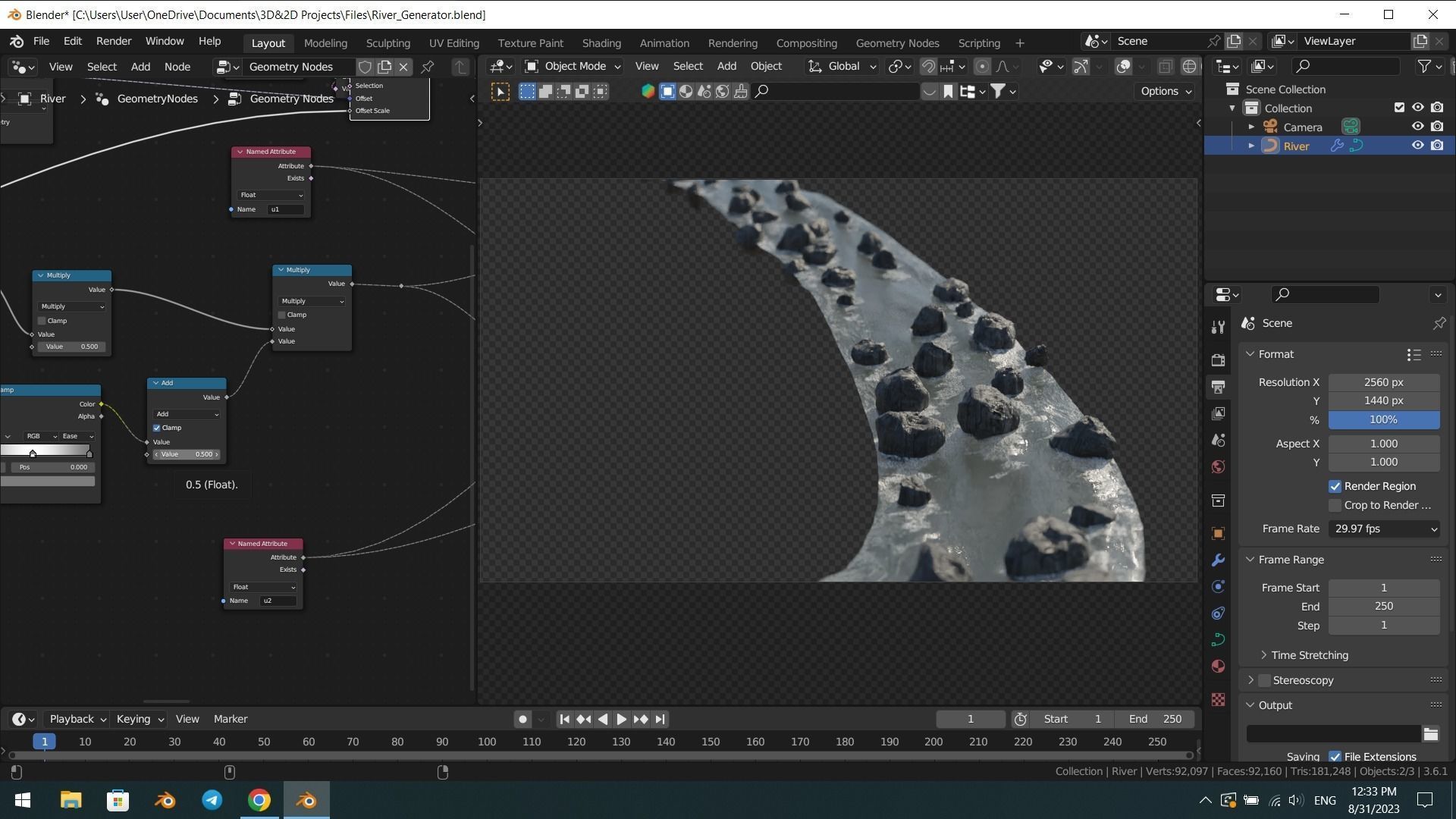Open the Scene properties tab

(x=1218, y=440)
